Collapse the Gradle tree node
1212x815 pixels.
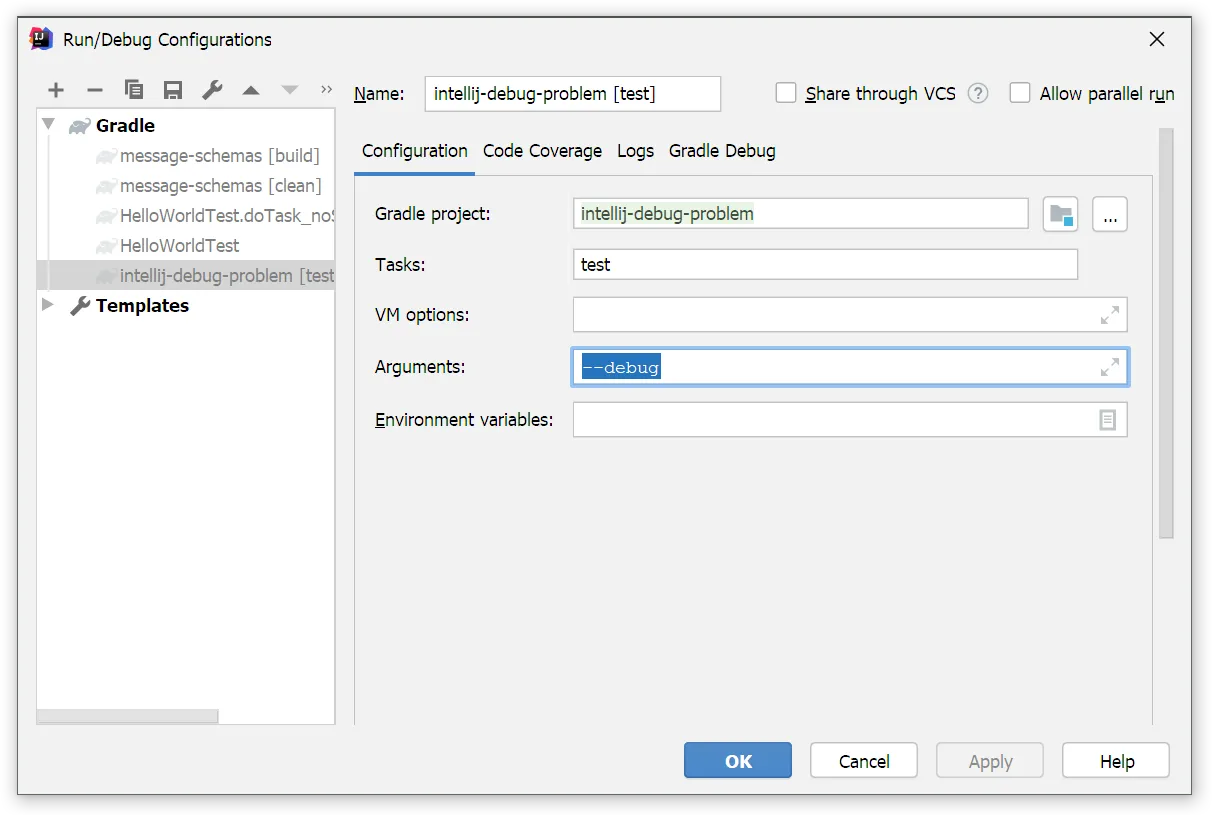click(x=48, y=125)
